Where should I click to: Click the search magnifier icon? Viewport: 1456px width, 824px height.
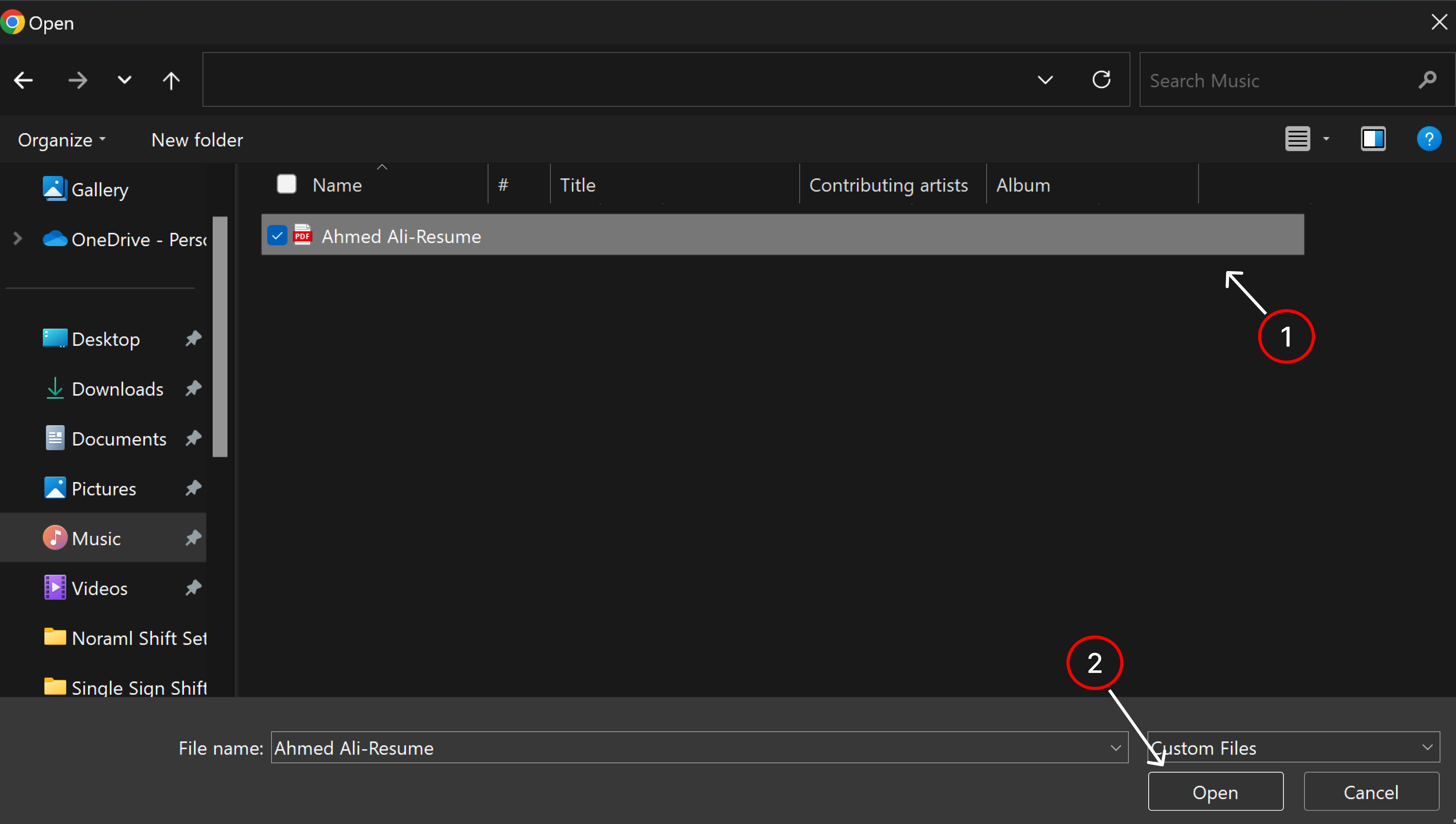pyautogui.click(x=1428, y=80)
